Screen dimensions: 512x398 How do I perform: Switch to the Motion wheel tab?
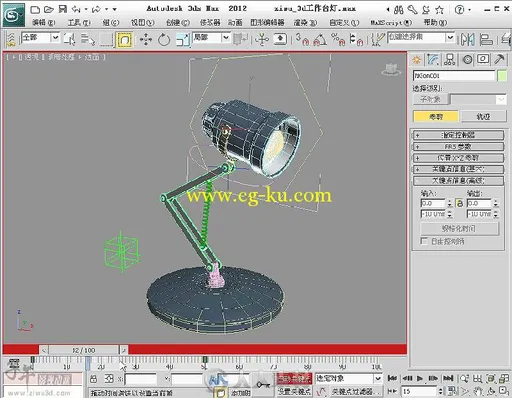[467, 60]
